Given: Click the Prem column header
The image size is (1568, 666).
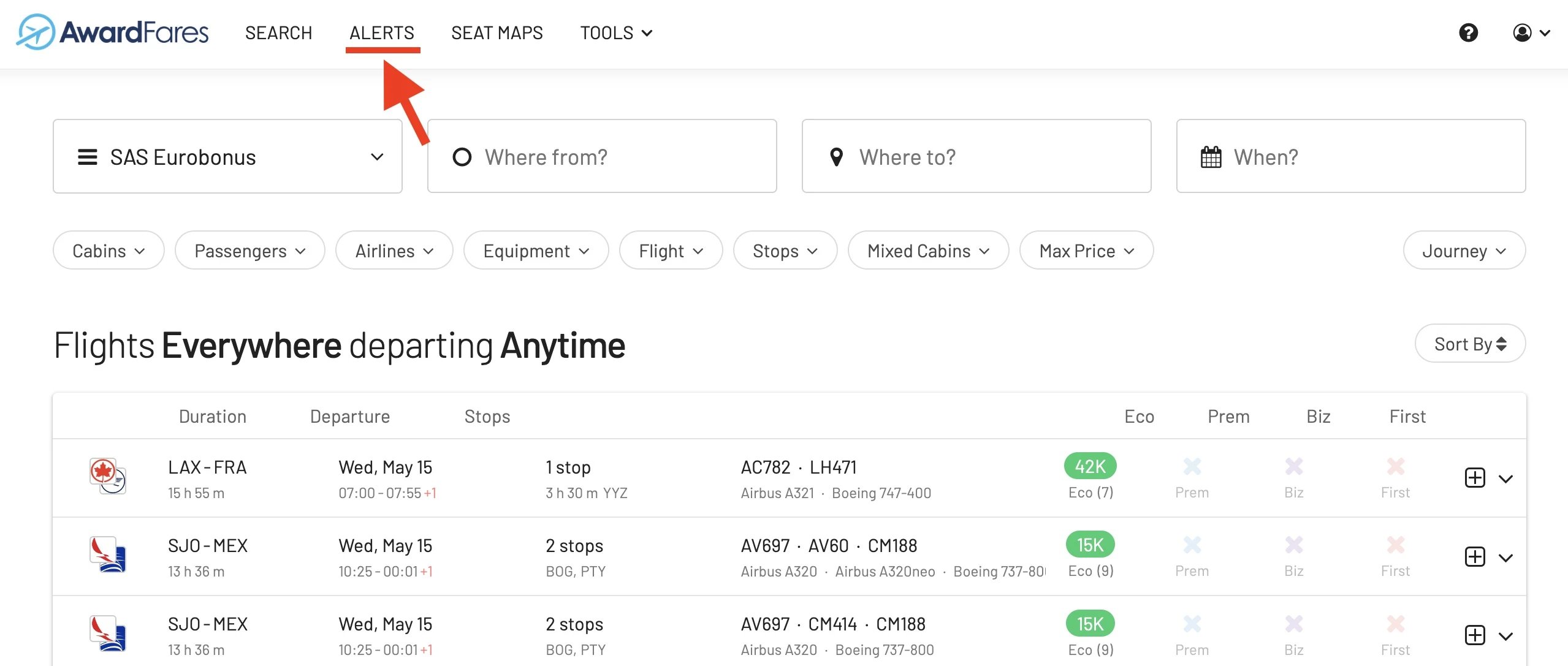Looking at the screenshot, I should (x=1228, y=416).
